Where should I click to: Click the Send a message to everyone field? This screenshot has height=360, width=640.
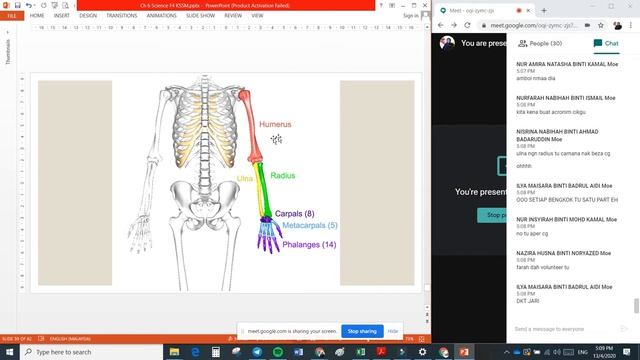click(x=565, y=329)
